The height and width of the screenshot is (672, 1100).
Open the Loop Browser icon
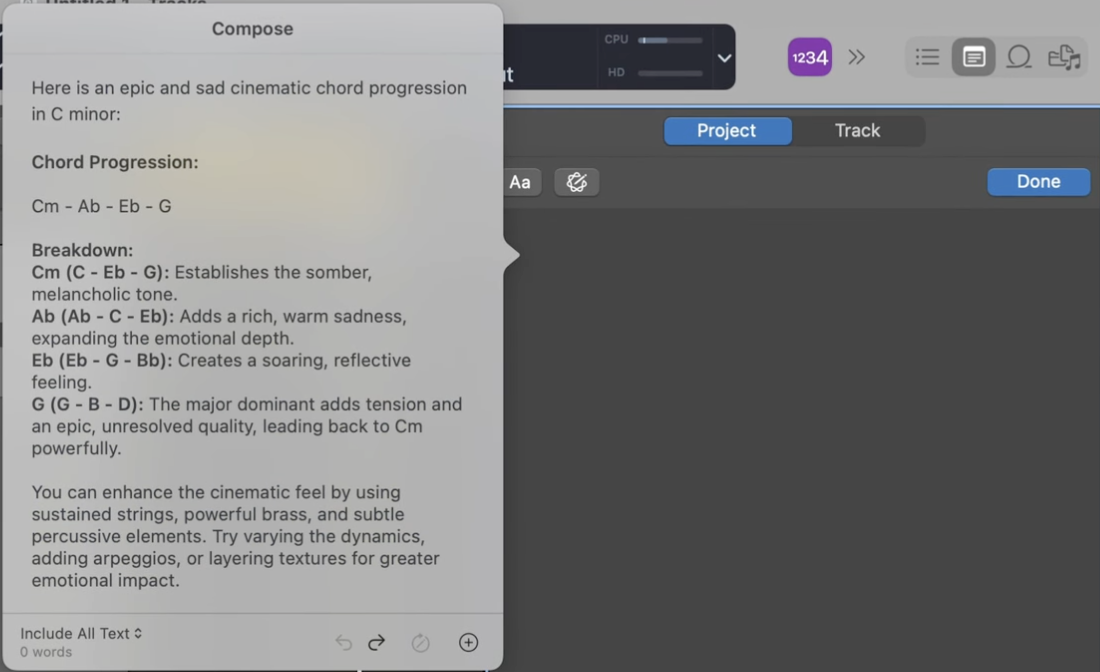(1018, 57)
